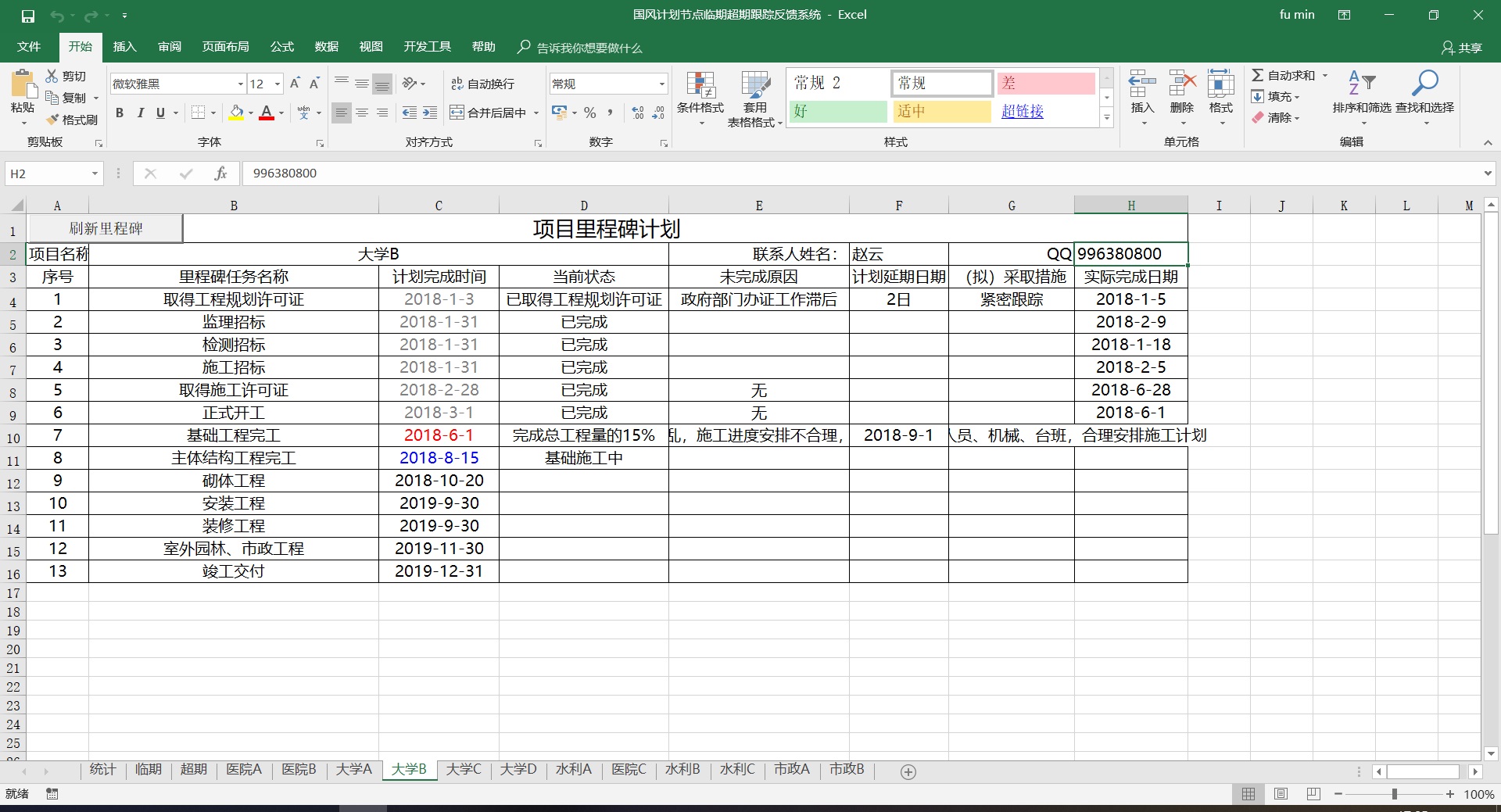Align text to the right
The width and height of the screenshot is (1501, 812).
click(382, 113)
